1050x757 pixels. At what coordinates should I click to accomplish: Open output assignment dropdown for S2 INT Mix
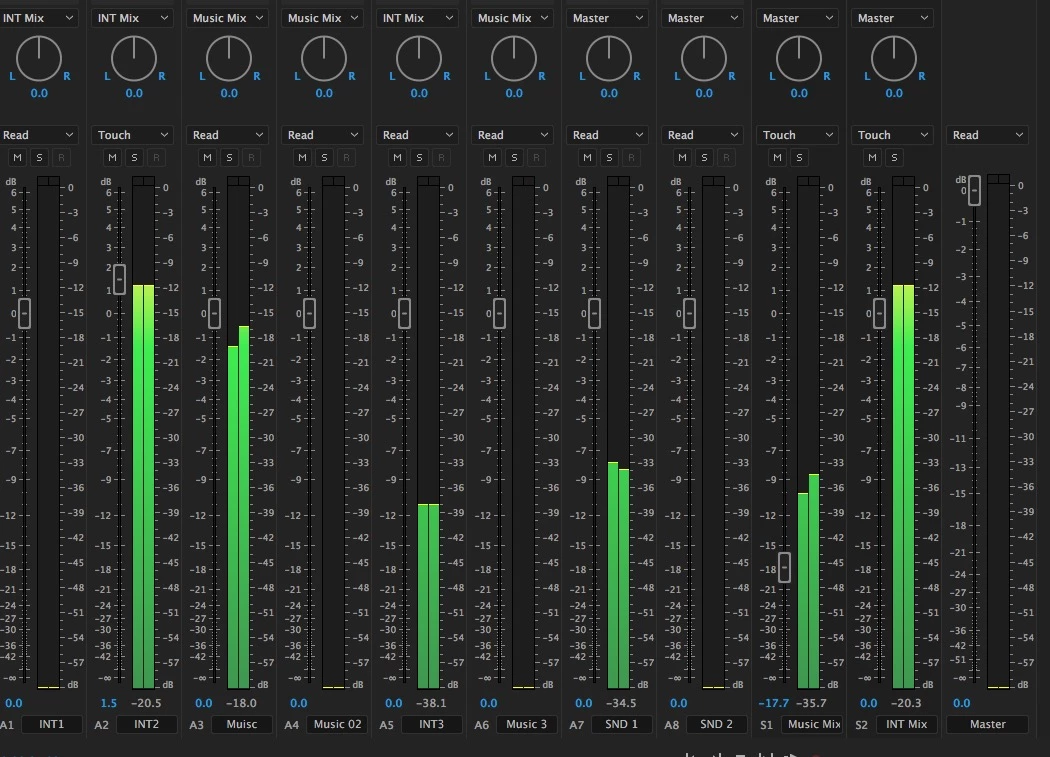(x=893, y=18)
